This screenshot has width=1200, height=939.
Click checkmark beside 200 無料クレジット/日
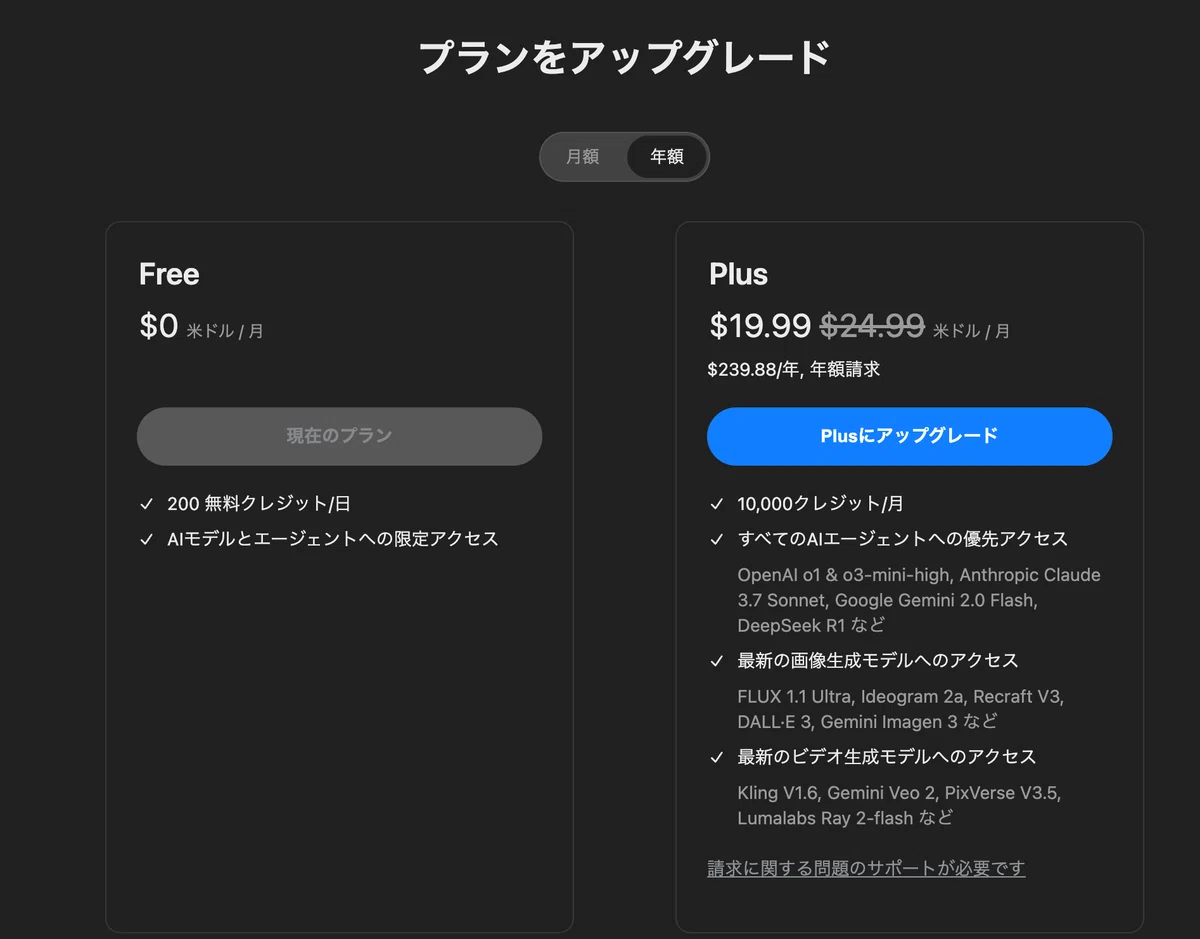147,504
